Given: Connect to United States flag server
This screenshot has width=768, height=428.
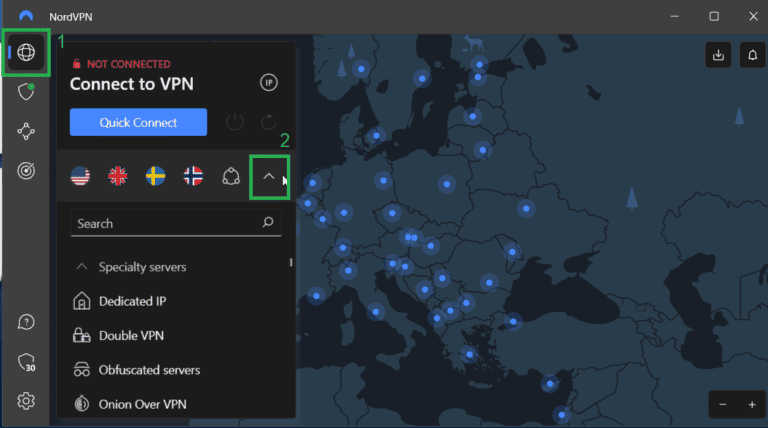Looking at the screenshot, I should (81, 177).
